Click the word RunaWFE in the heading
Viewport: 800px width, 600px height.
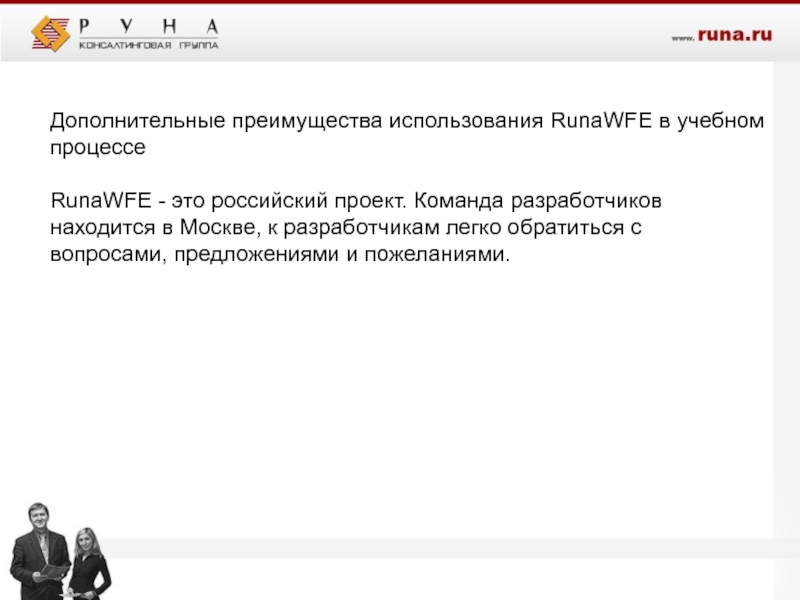point(598,121)
